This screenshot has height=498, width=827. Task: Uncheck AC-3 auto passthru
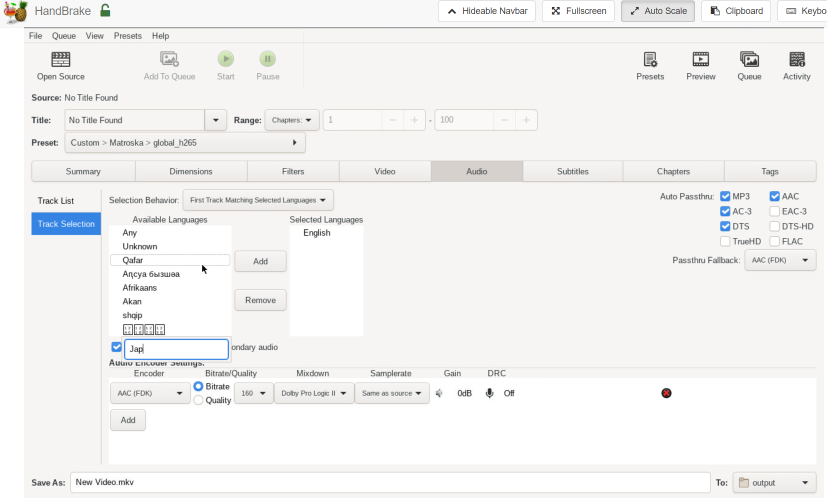coord(725,211)
